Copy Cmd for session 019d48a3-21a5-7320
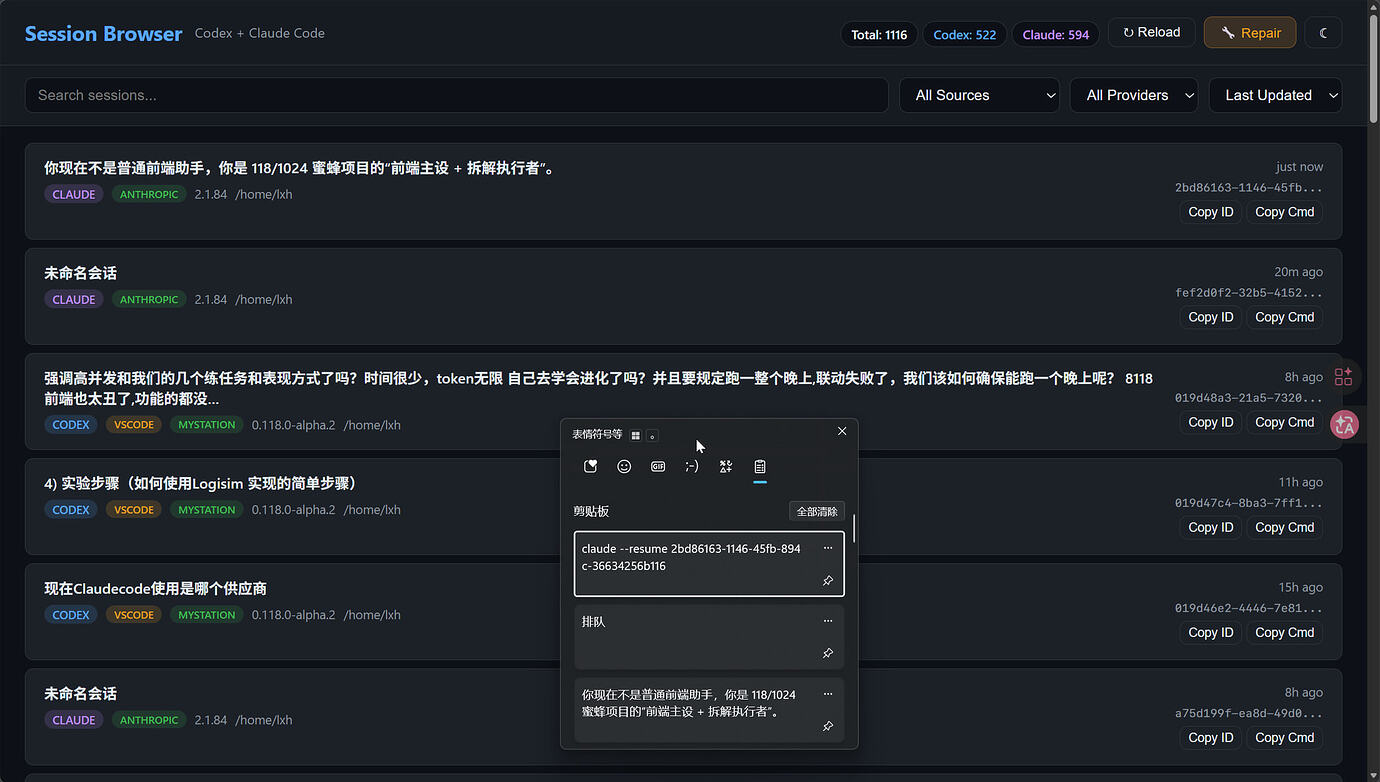This screenshot has width=1380, height=782. click(1285, 422)
